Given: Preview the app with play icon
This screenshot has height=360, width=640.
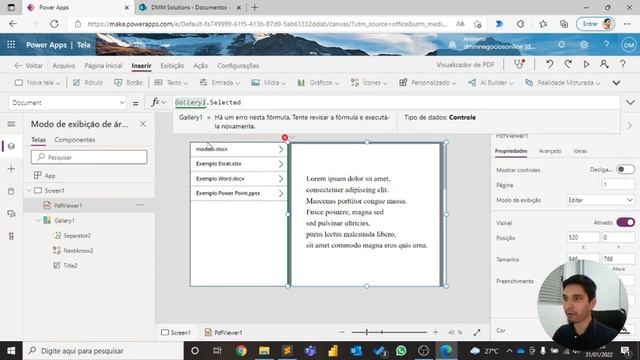Looking at the screenshot, I should point(586,64).
